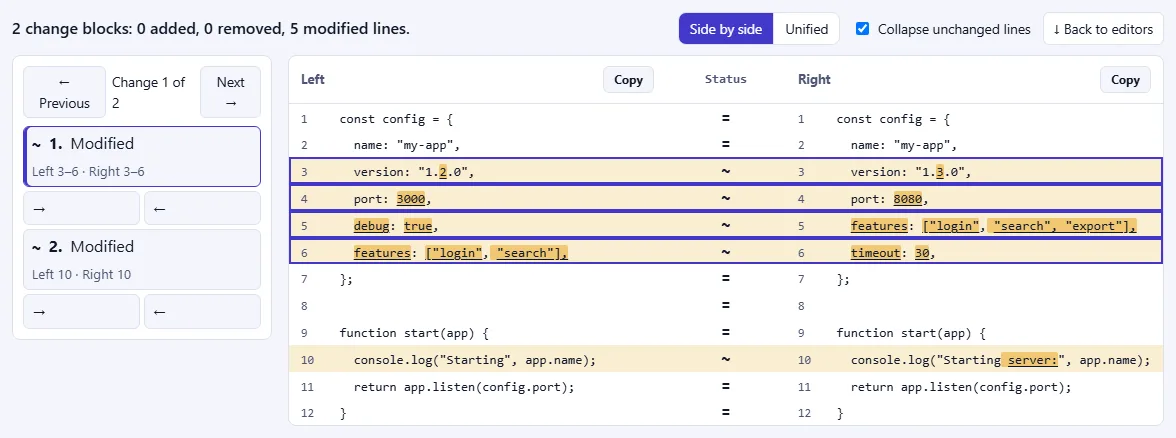Click right line 6 timeout: 30
Image resolution: width=1176 pixels, height=438 pixels.
893,253
